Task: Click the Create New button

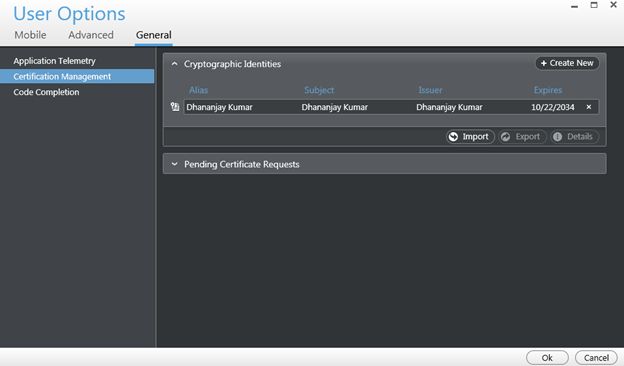Action: pyautogui.click(x=567, y=63)
